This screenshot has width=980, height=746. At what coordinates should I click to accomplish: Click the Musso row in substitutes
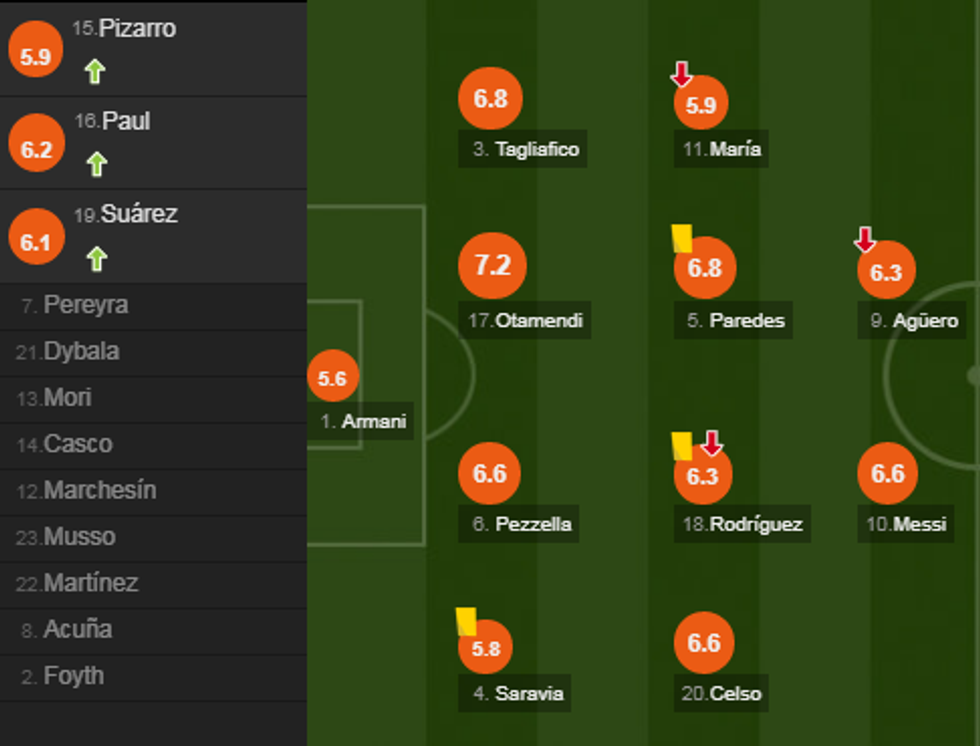coord(79,537)
